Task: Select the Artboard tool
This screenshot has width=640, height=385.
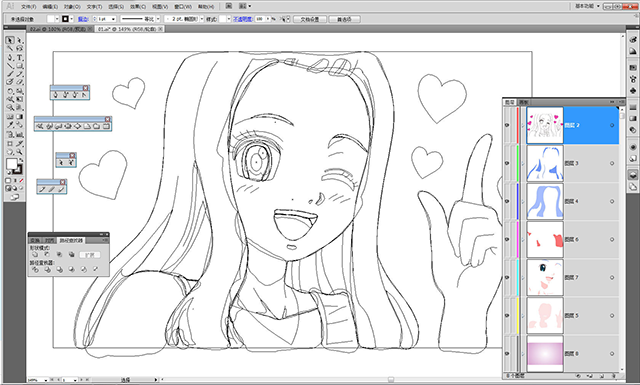Action: click(10, 143)
